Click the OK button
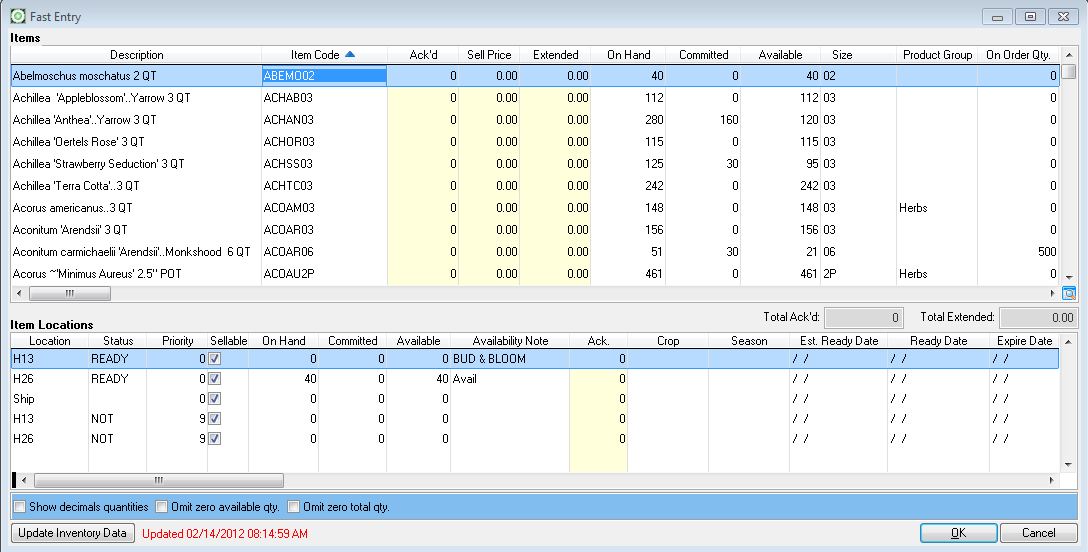The image size is (1088, 552). pos(957,533)
